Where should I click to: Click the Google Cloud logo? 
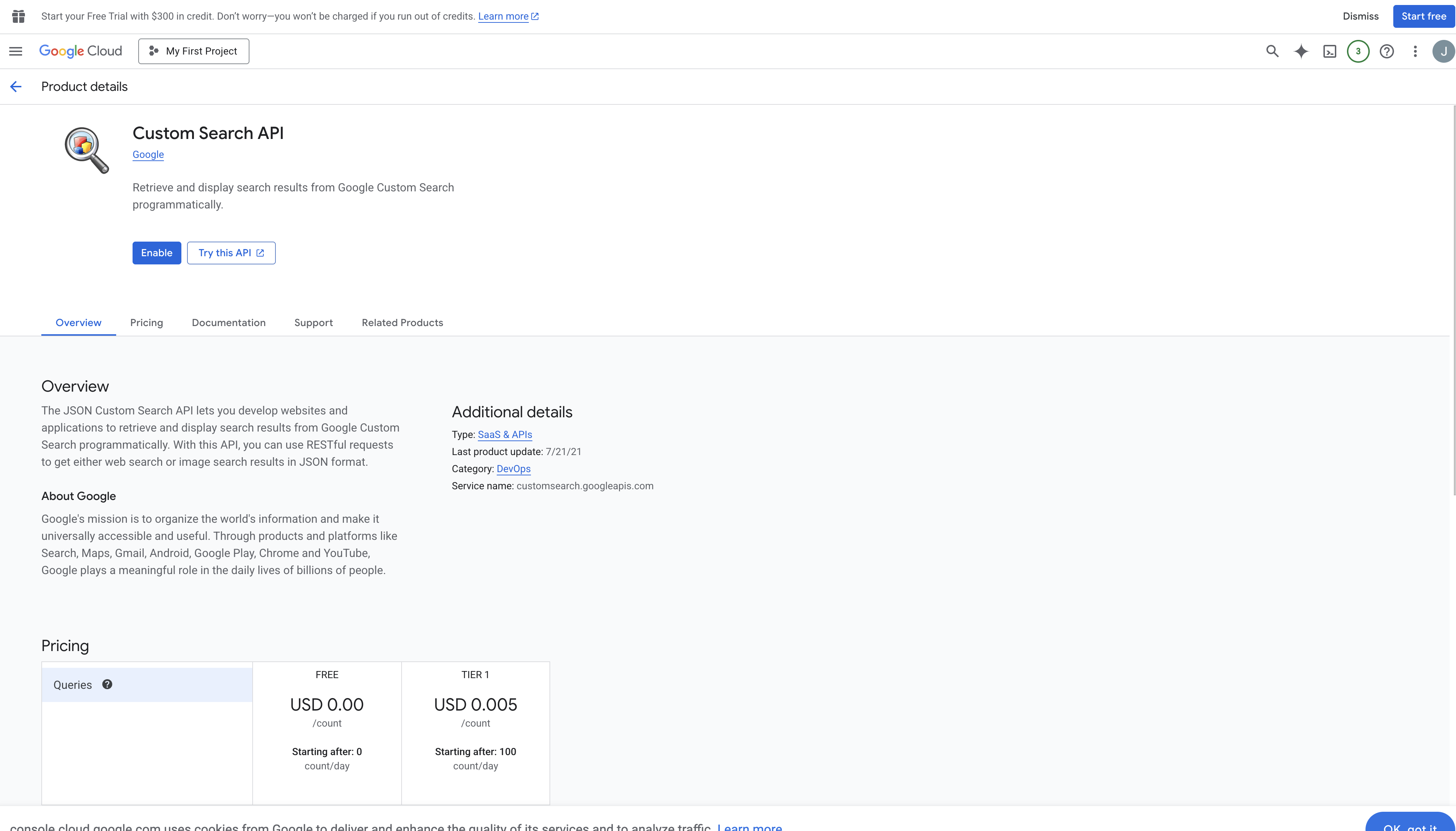tap(81, 51)
